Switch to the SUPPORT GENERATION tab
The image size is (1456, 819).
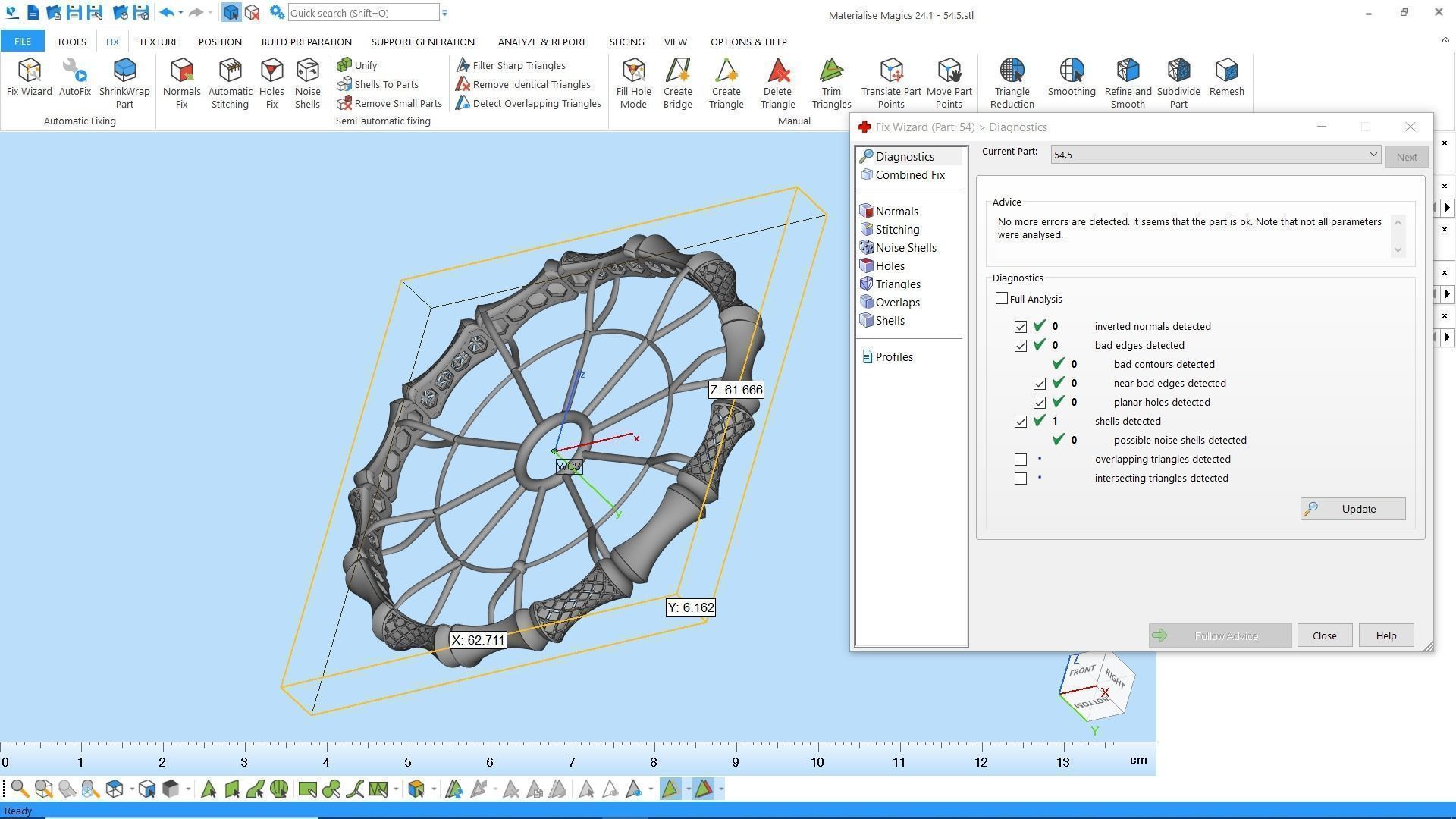tap(422, 42)
